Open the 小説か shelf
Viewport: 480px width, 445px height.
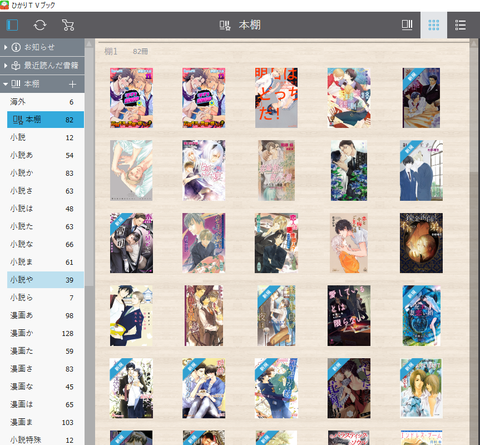[x=42, y=173]
